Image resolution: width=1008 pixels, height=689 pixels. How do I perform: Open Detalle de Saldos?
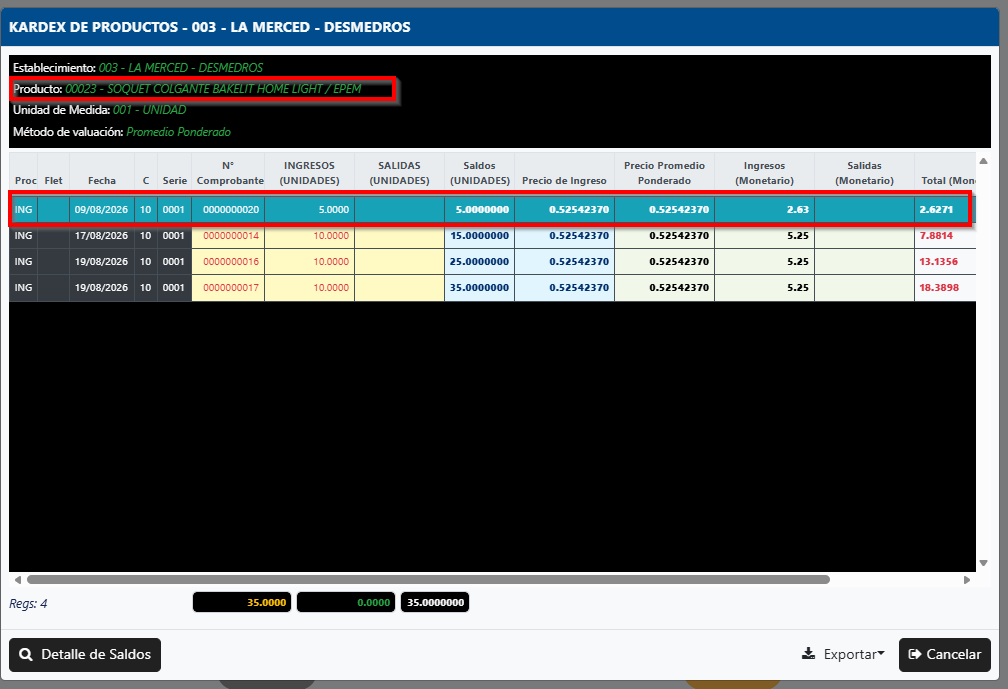(x=85, y=655)
